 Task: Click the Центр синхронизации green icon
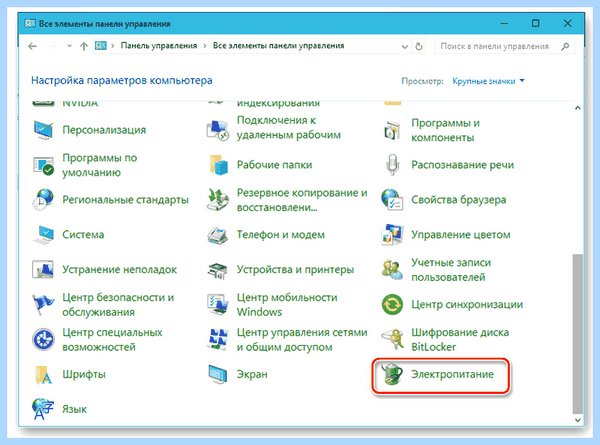[x=392, y=305]
